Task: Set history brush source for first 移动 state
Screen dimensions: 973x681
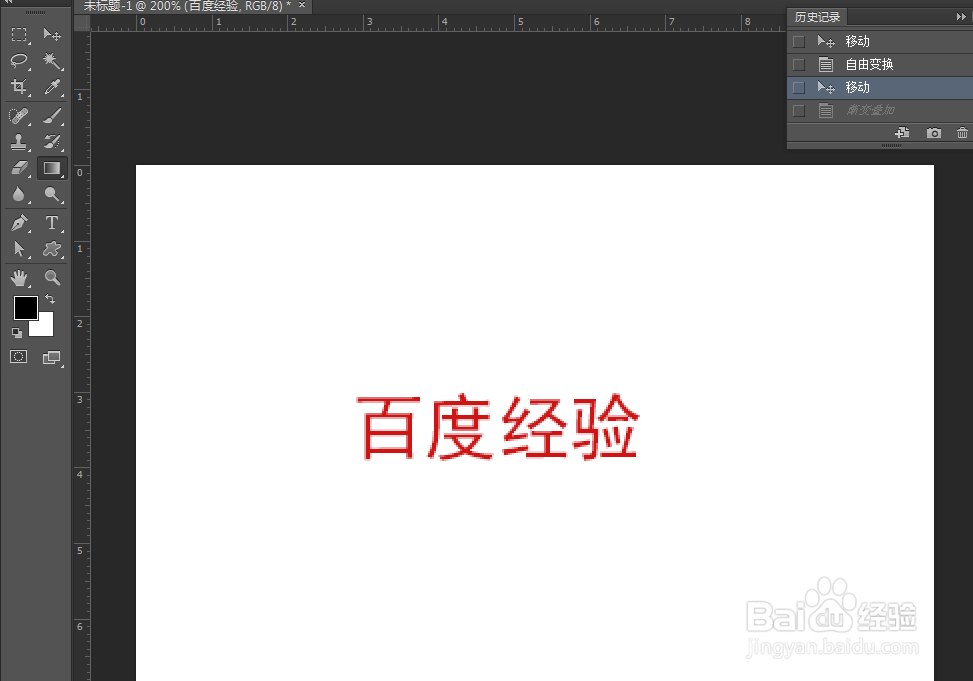Action: [799, 42]
